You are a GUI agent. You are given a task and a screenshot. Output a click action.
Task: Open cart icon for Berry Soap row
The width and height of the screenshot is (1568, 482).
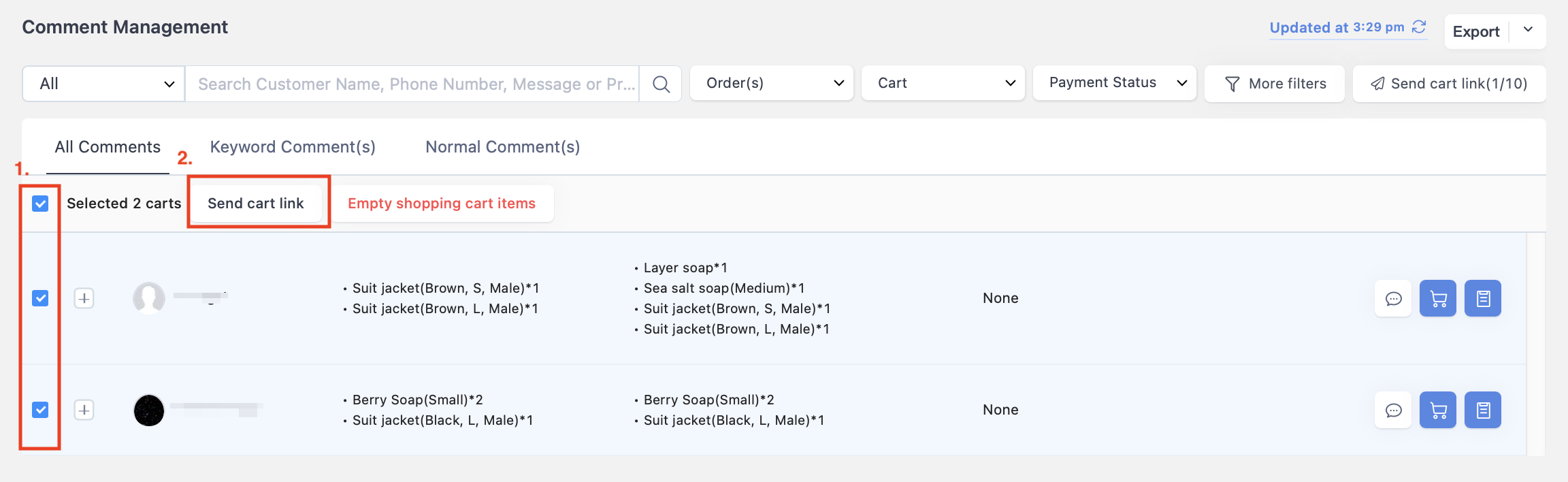tap(1438, 410)
